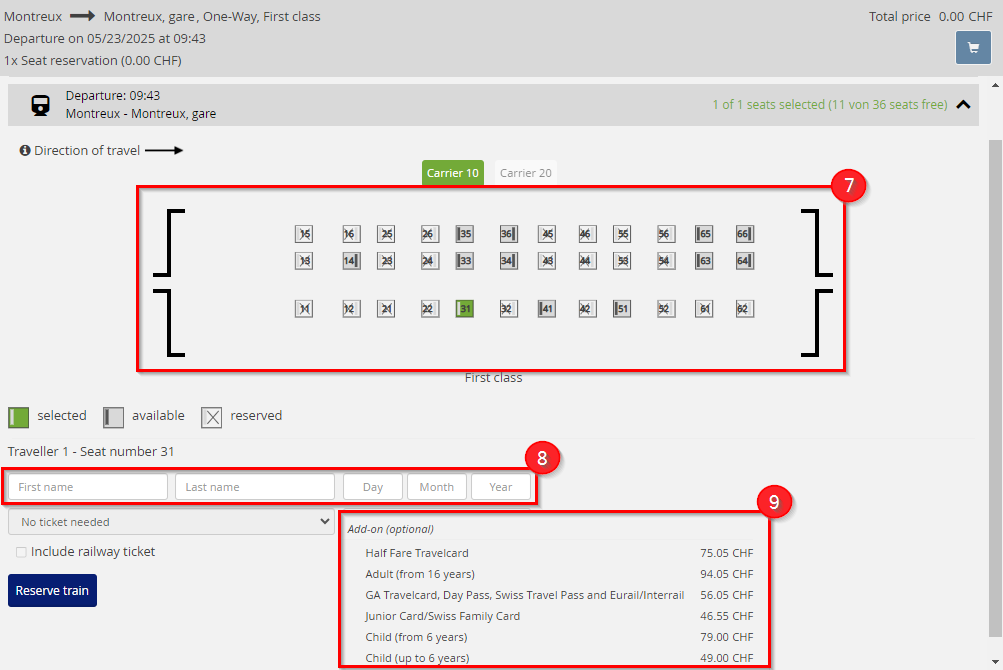Pick available seat 34
Viewport: 1003px width, 670px height.
[x=509, y=260]
